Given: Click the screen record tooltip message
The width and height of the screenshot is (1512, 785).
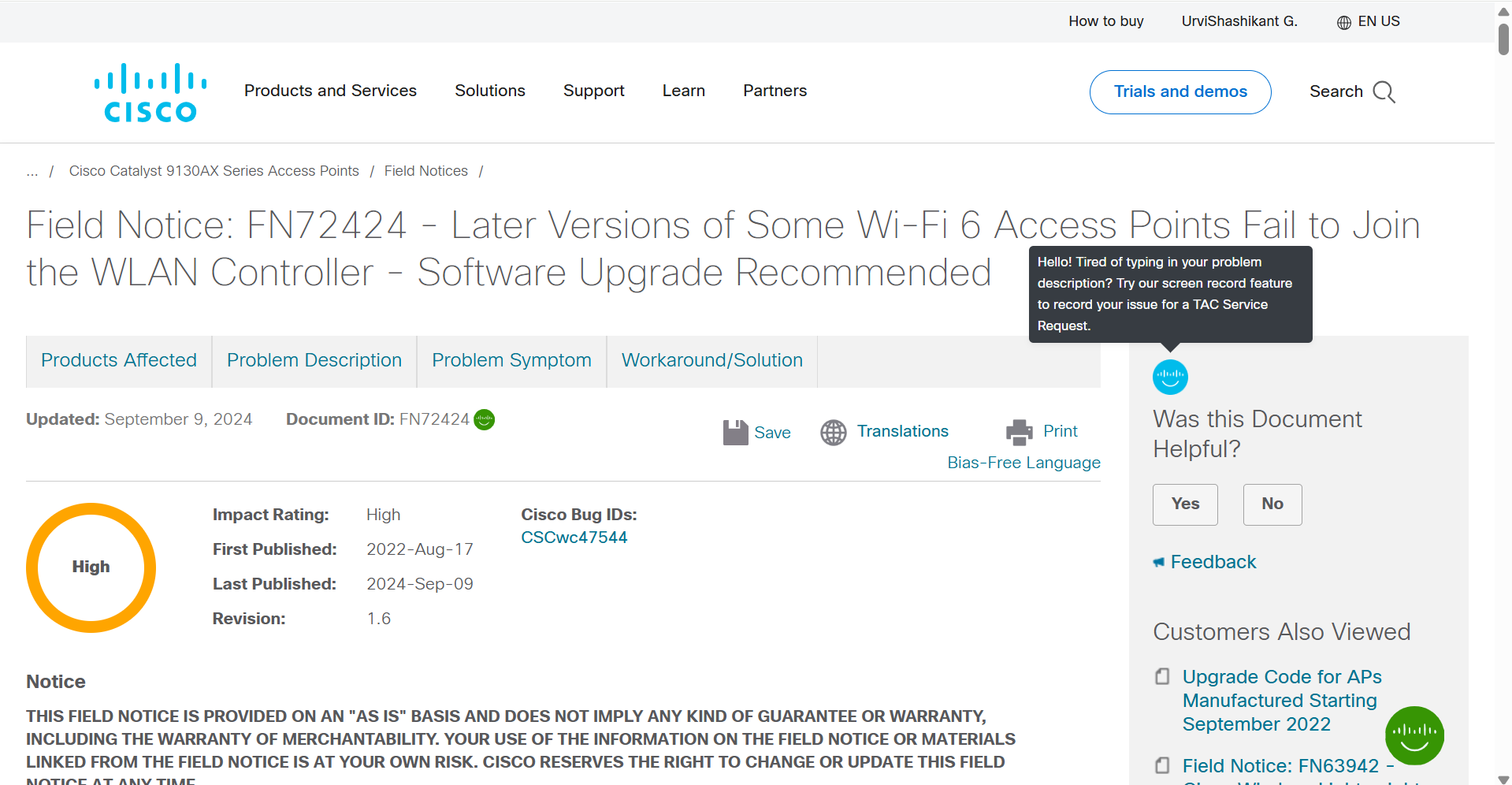Looking at the screenshot, I should [x=1170, y=294].
